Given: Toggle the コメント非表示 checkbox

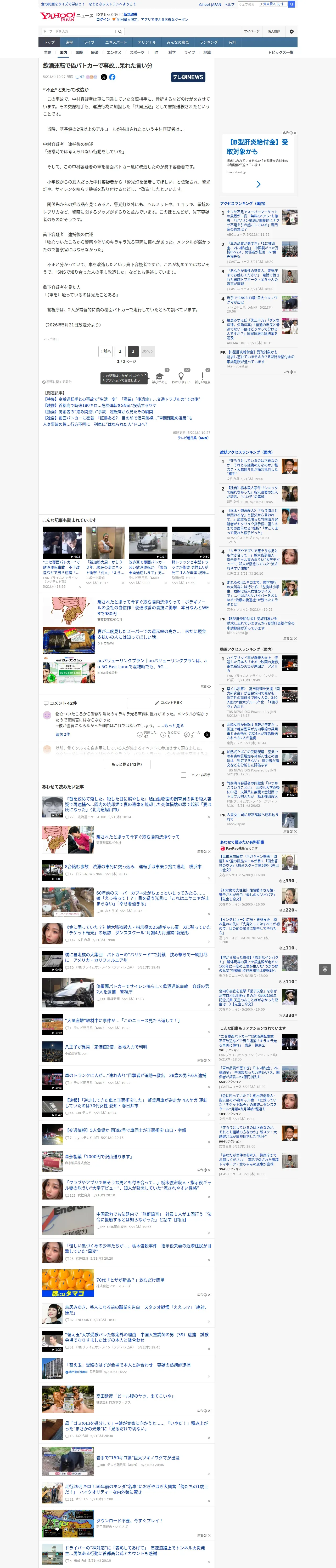Looking at the screenshot, I should [x=183, y=775].
